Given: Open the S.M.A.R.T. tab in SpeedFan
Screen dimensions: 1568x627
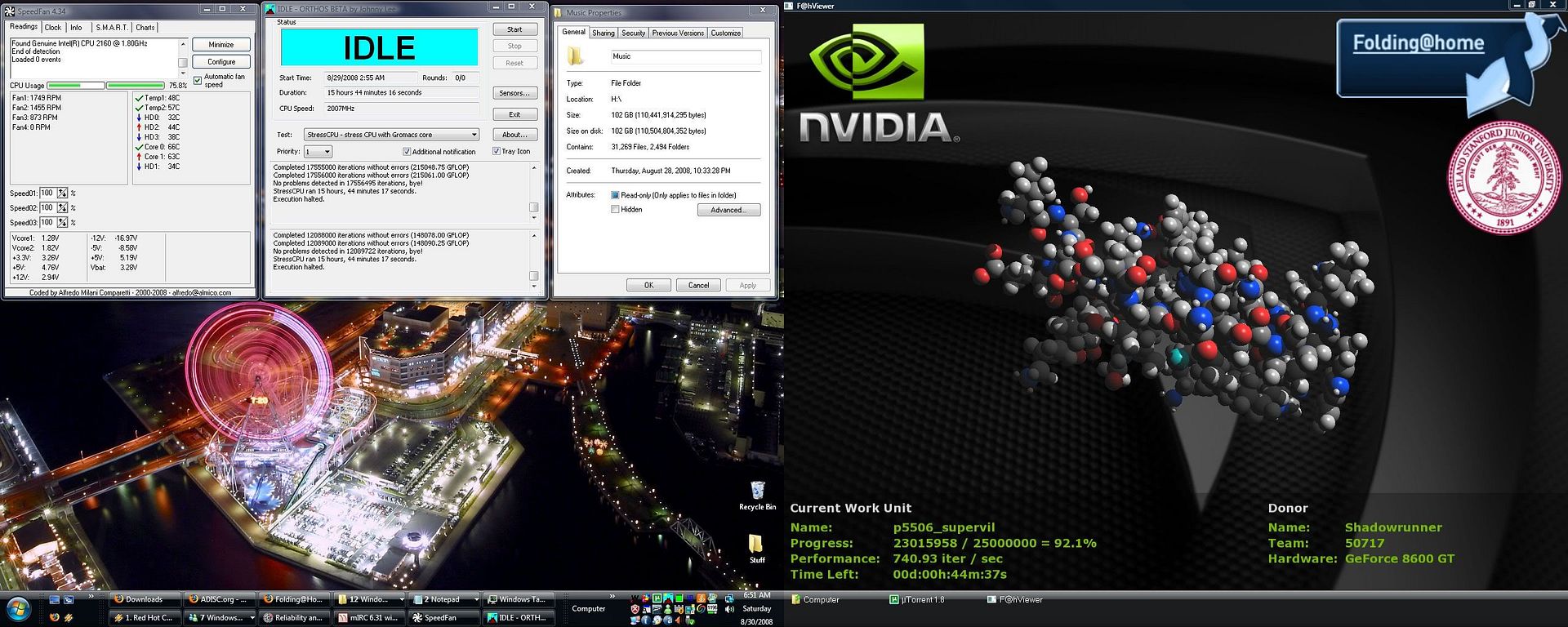Looking at the screenshot, I should coord(112,28).
